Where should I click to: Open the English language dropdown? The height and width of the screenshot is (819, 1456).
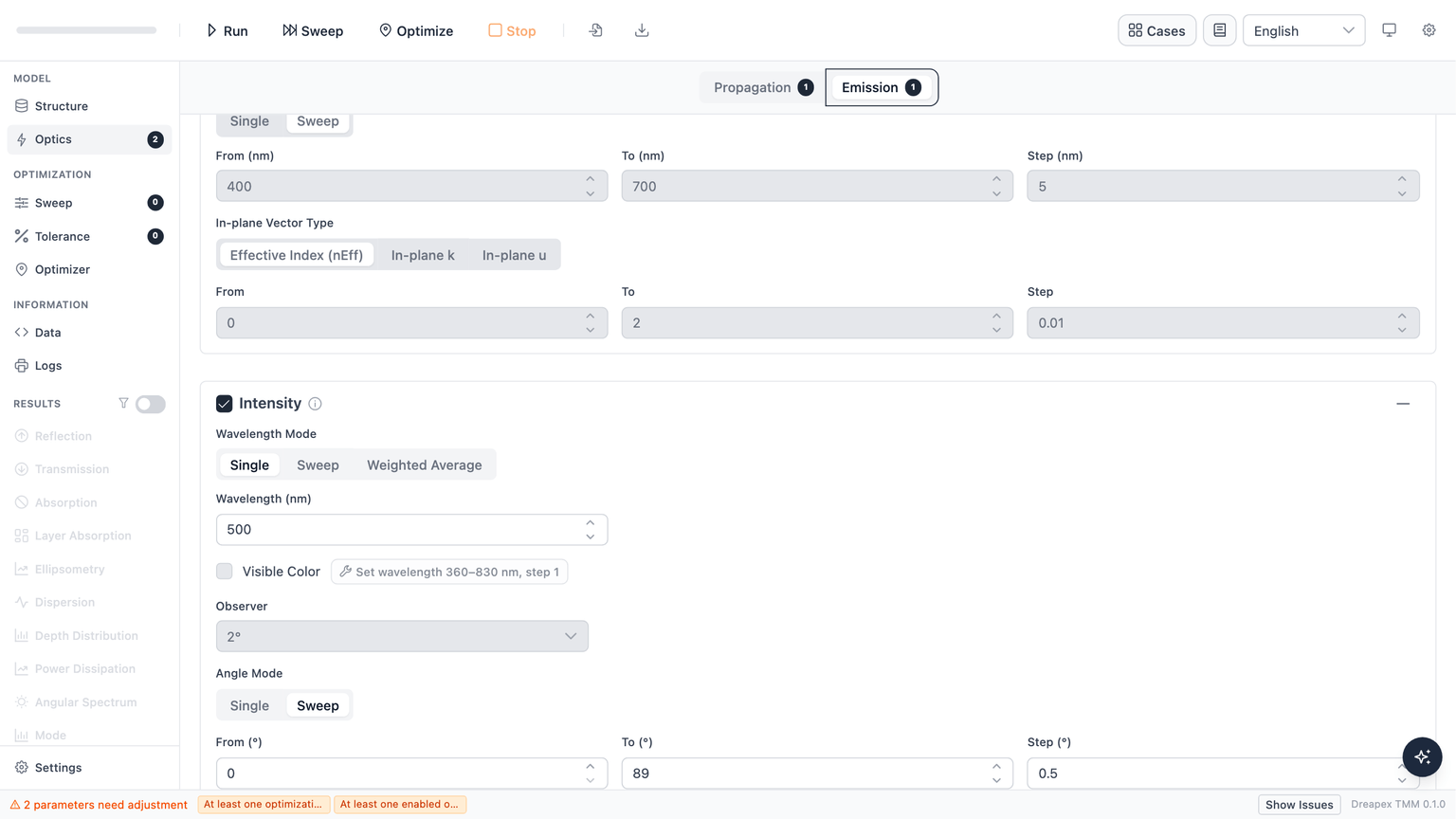(1303, 30)
